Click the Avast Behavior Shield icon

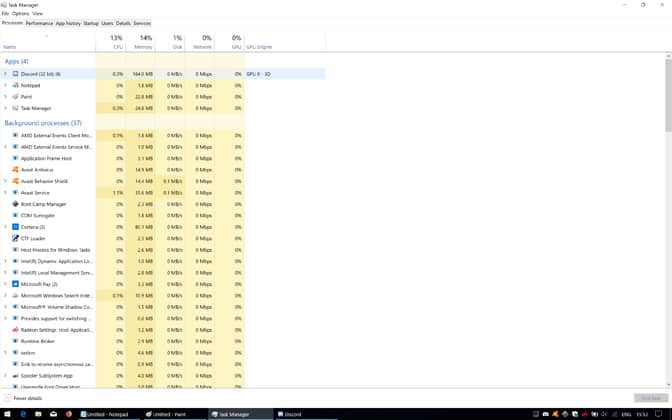[15, 181]
